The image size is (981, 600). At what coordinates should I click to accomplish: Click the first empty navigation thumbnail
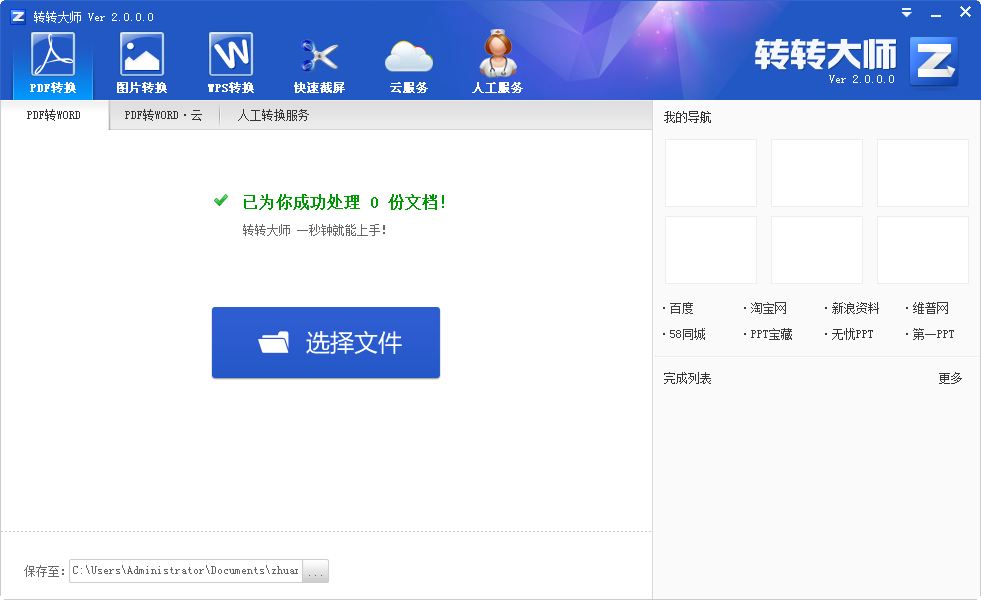coord(710,172)
